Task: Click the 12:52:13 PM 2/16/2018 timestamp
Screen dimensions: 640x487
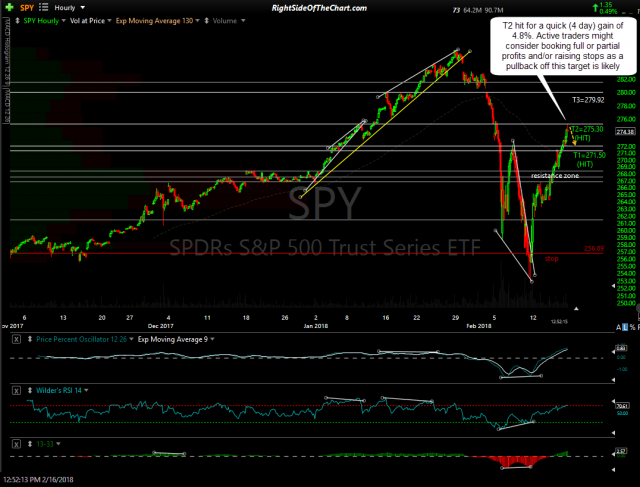Action: (x=38, y=480)
